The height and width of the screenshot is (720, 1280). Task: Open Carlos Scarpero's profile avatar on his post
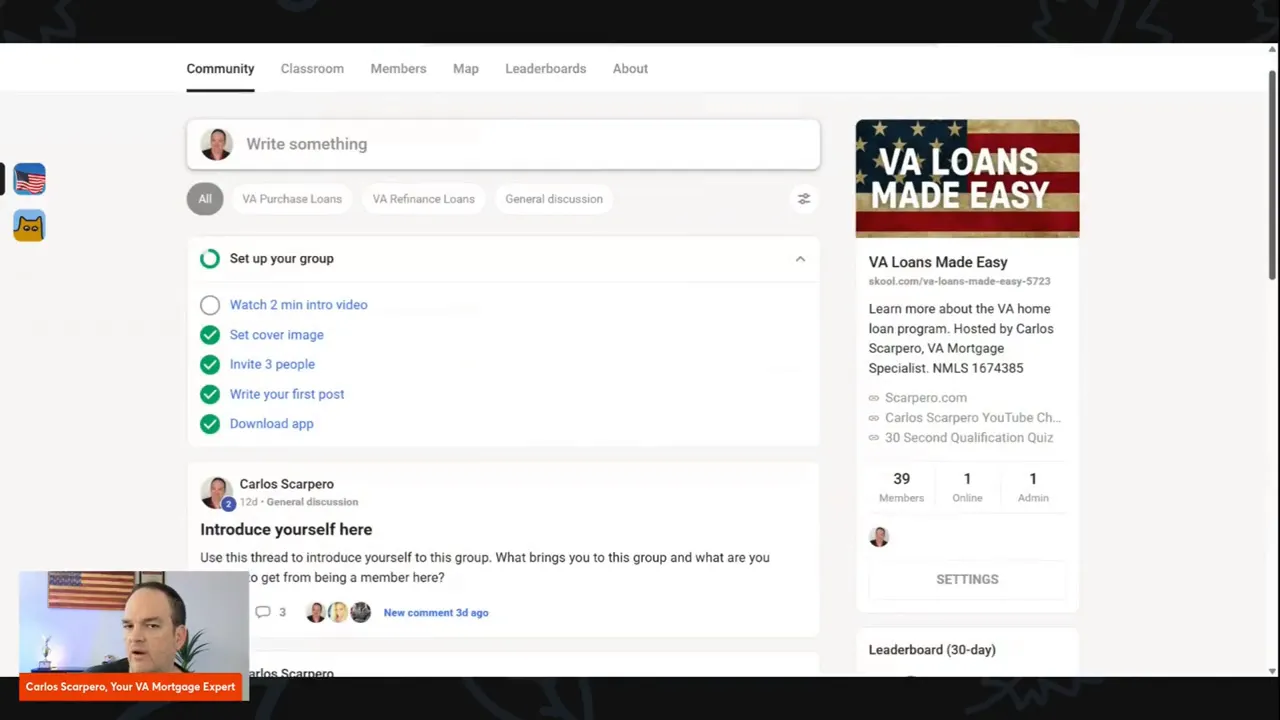pyautogui.click(x=216, y=491)
